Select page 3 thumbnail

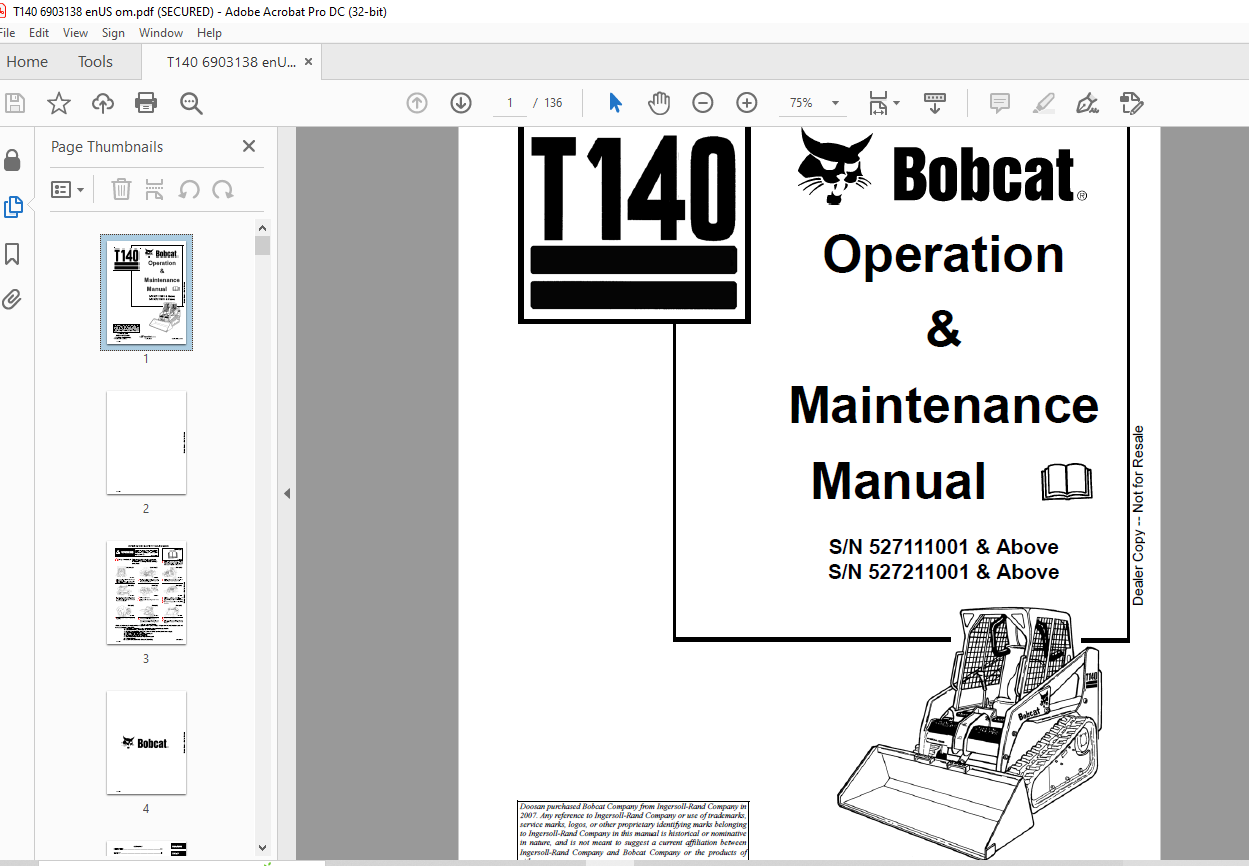(x=146, y=592)
